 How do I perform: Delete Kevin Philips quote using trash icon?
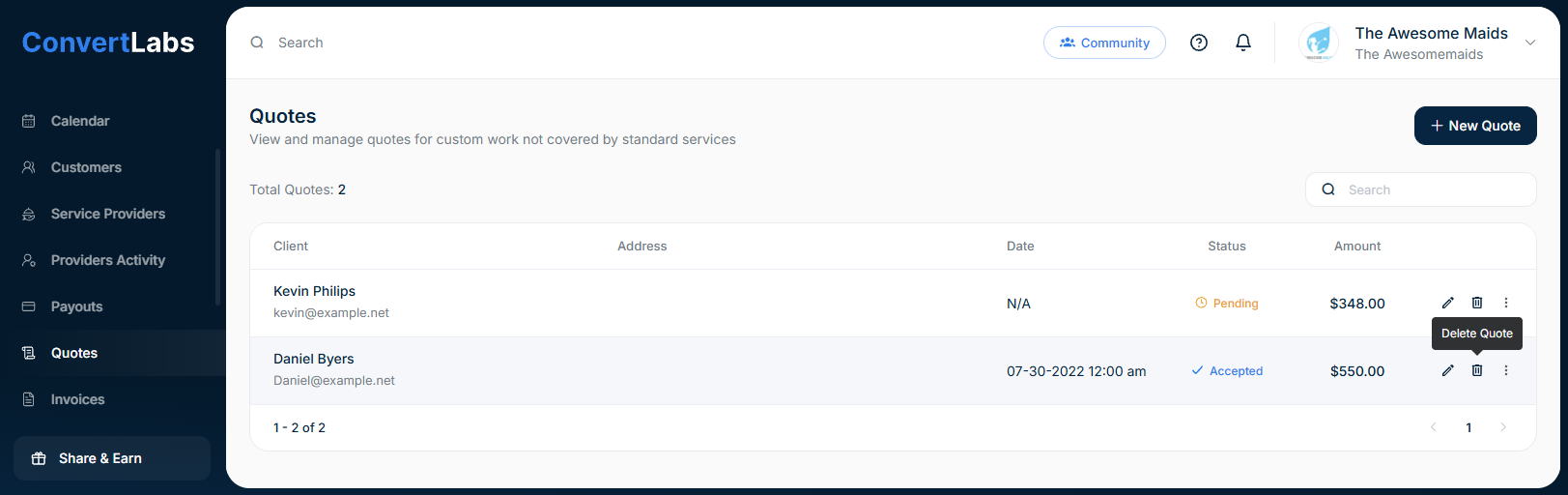[x=1477, y=303]
